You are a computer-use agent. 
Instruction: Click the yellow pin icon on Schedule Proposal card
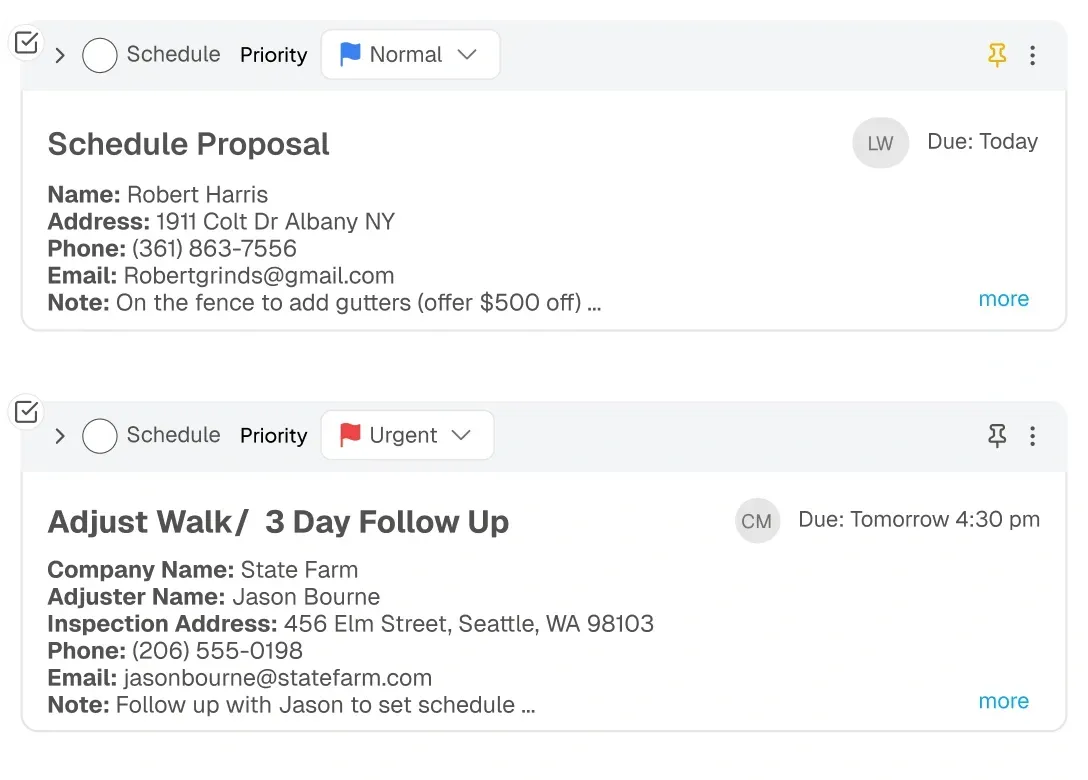click(997, 55)
